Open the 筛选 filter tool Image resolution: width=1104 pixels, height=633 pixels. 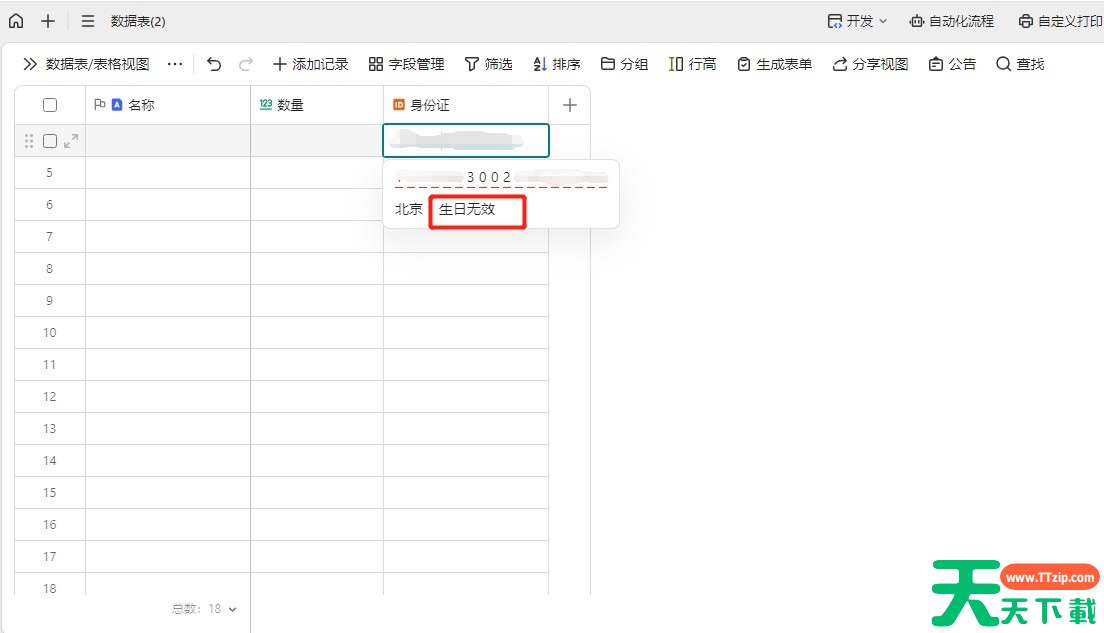488,64
